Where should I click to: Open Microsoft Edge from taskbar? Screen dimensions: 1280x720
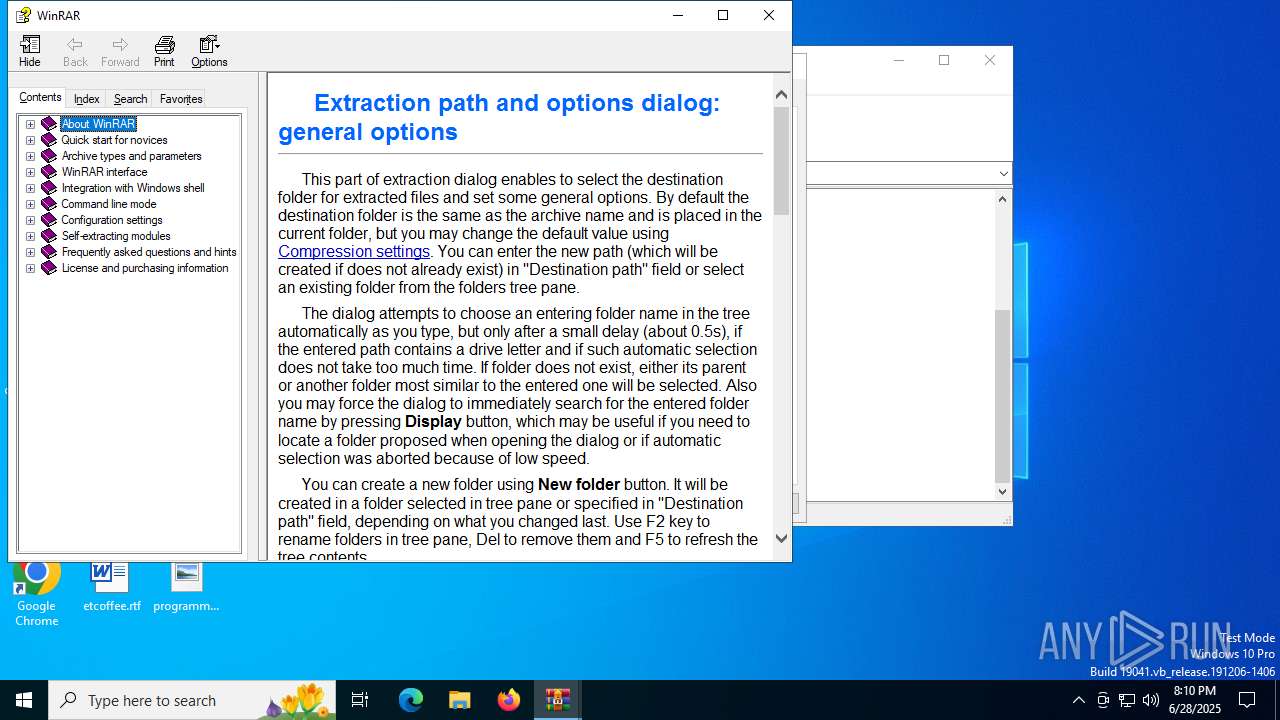411,700
